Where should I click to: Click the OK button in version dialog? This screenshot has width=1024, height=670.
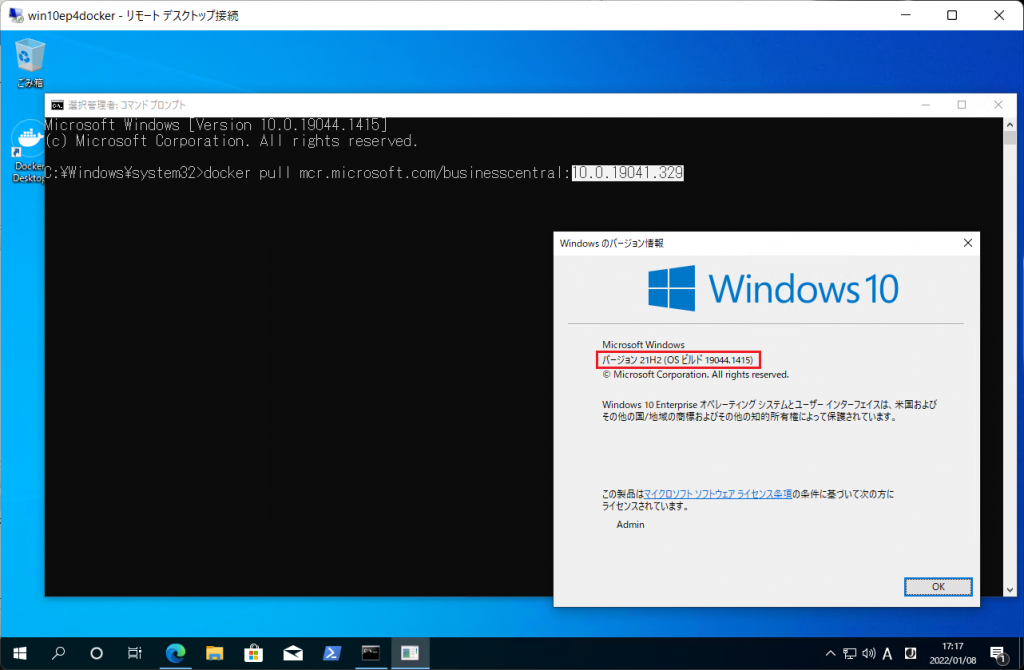[x=938, y=586]
